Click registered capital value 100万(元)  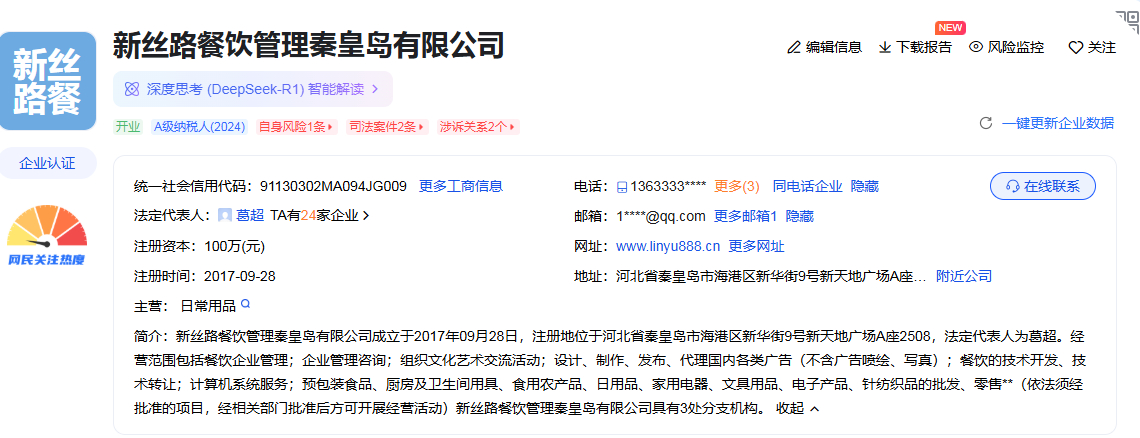pyautogui.click(x=235, y=246)
